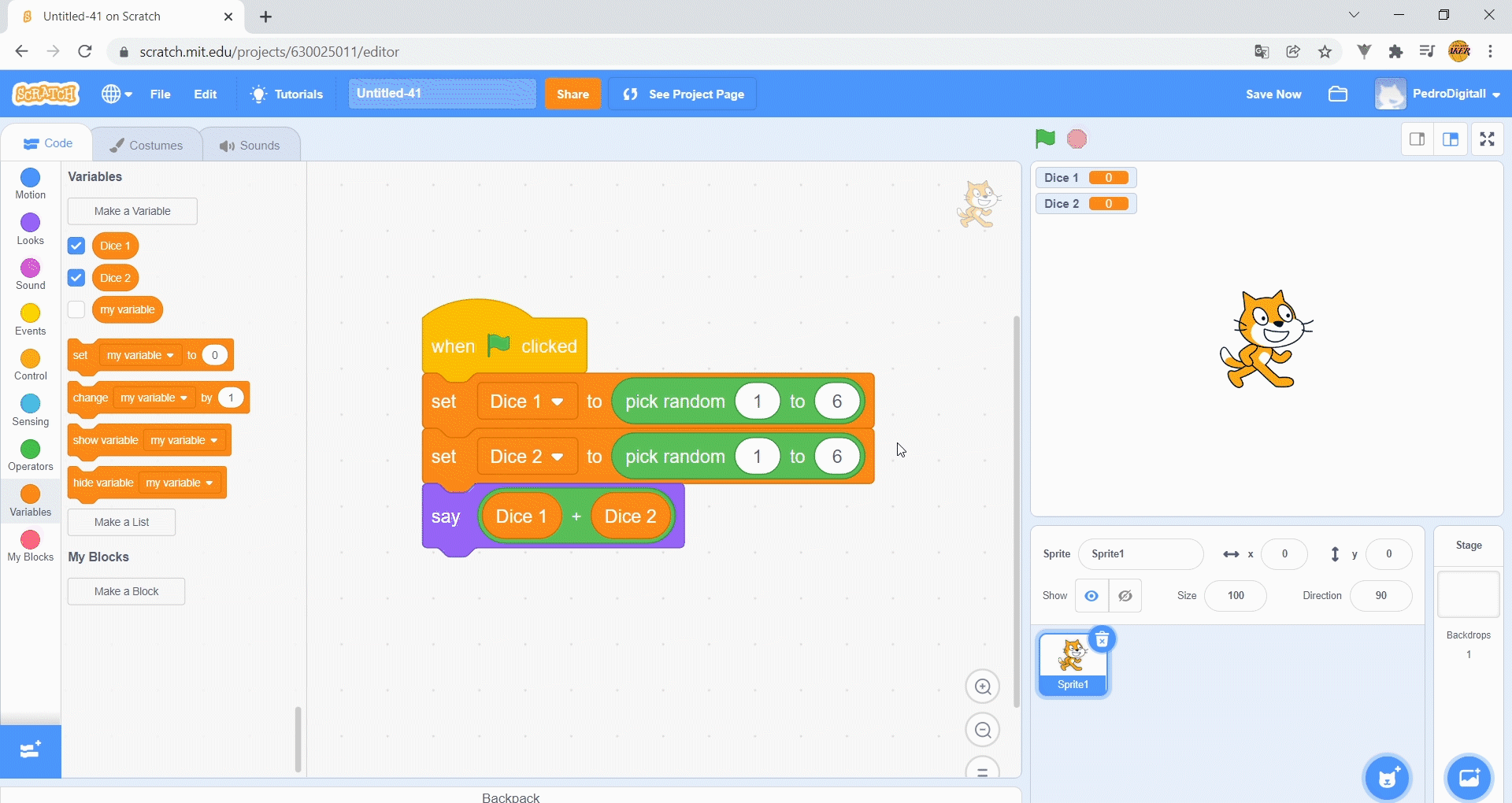Open the Tutorials menu
1512x803 pixels.
287,94
